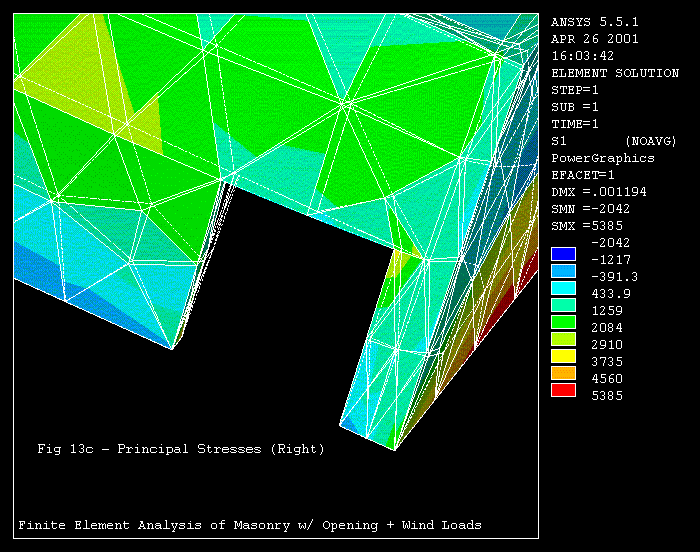Viewport: 700px width, 552px height.
Task: Choose the yellow-green legend swatch
Action: tap(563, 339)
